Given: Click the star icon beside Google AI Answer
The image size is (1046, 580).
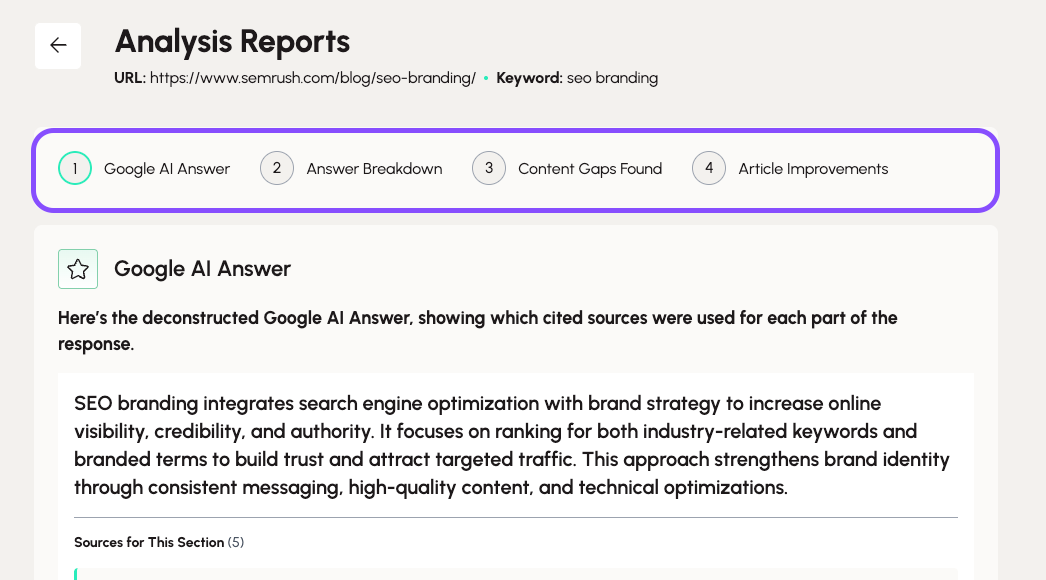Looking at the screenshot, I should (x=78, y=269).
